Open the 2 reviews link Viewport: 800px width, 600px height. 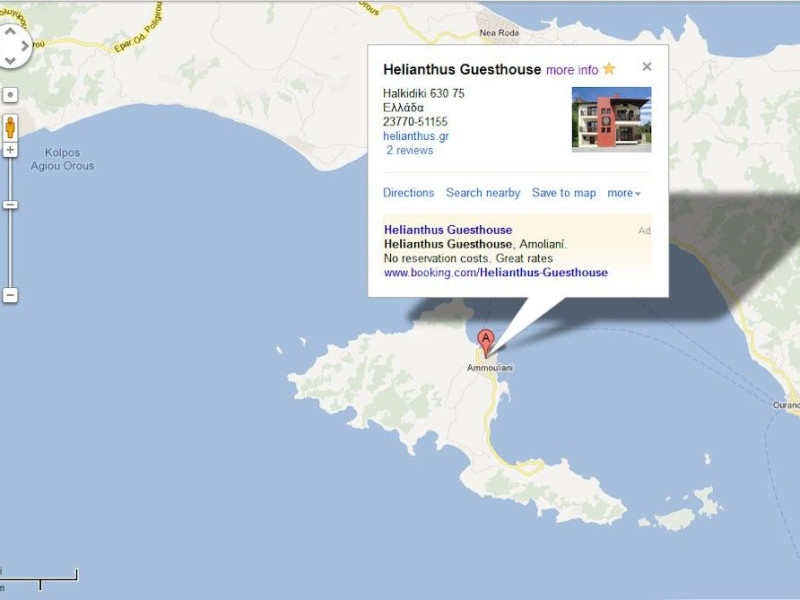[410, 151]
